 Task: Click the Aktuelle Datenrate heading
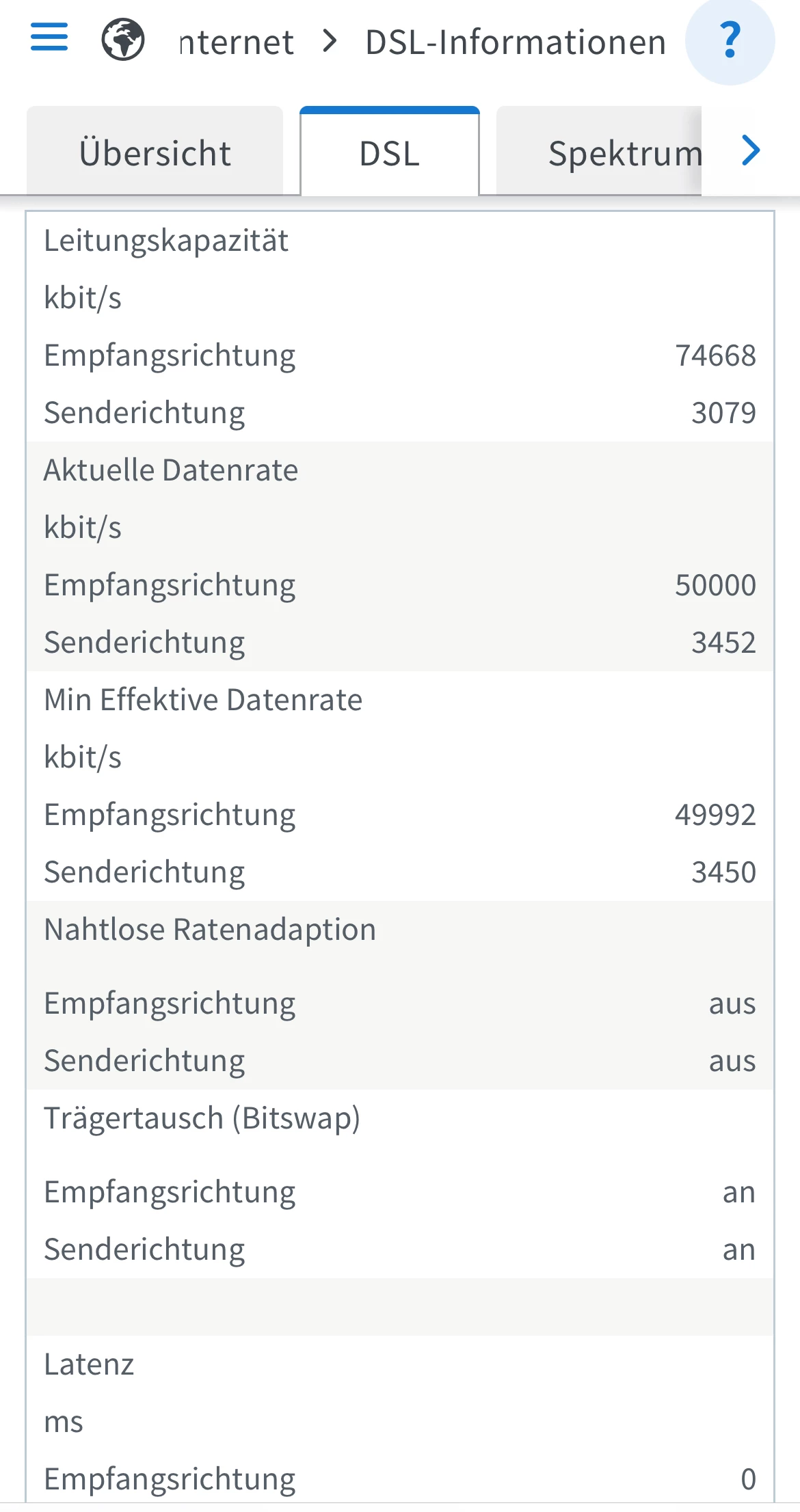coord(171,470)
